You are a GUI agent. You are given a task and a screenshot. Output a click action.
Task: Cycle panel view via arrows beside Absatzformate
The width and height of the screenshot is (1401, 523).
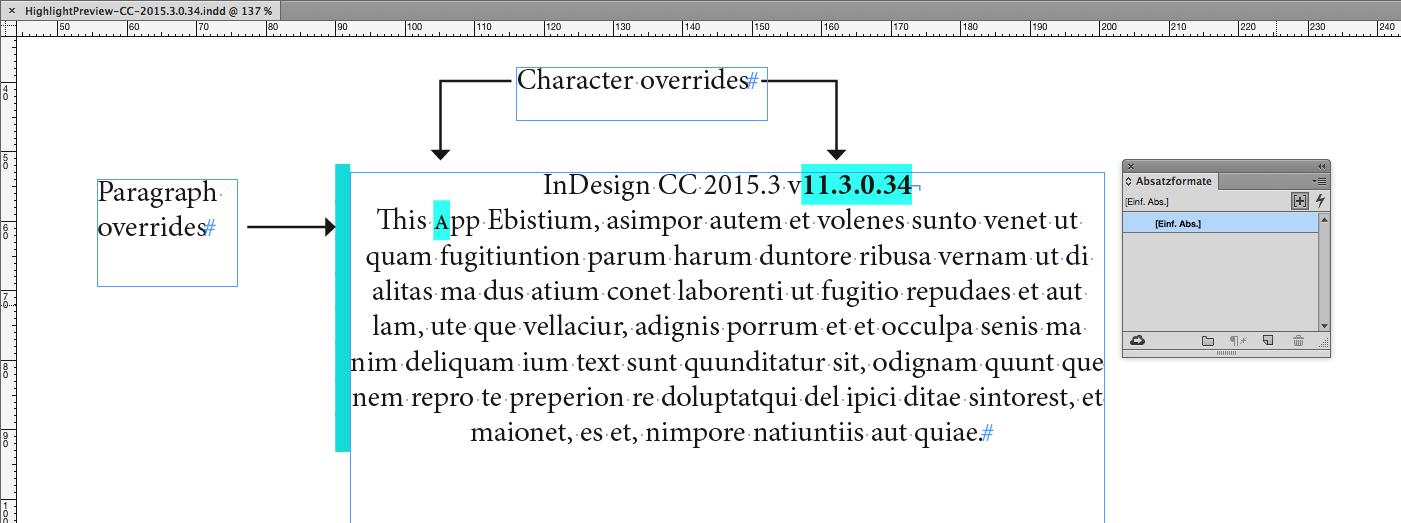click(1129, 182)
